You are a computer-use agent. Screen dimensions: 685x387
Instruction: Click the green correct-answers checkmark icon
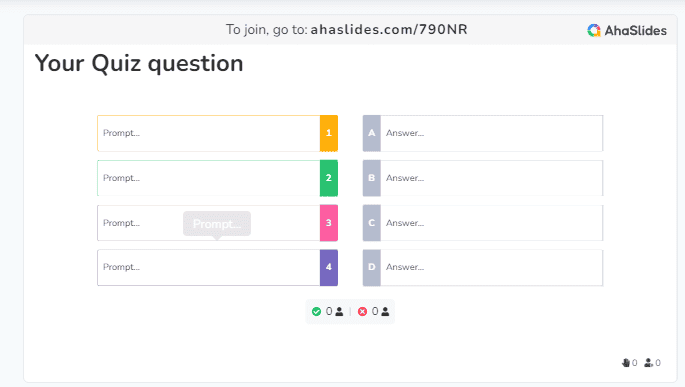(316, 311)
